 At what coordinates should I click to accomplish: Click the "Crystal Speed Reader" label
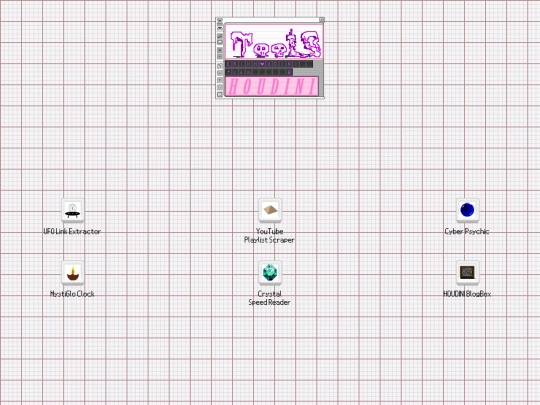tap(269, 298)
